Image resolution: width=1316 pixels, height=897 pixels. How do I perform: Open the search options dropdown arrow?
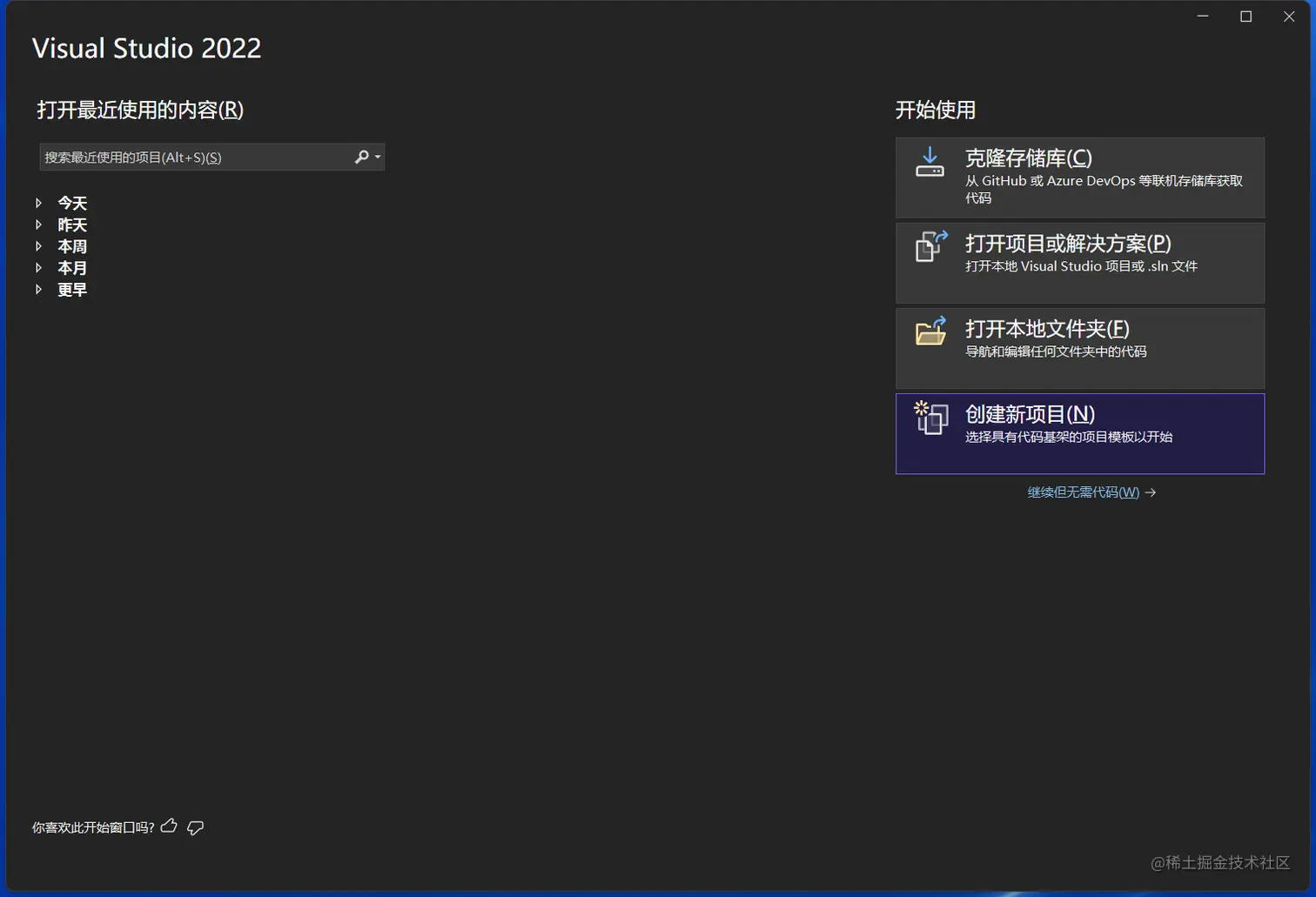pyautogui.click(x=378, y=157)
